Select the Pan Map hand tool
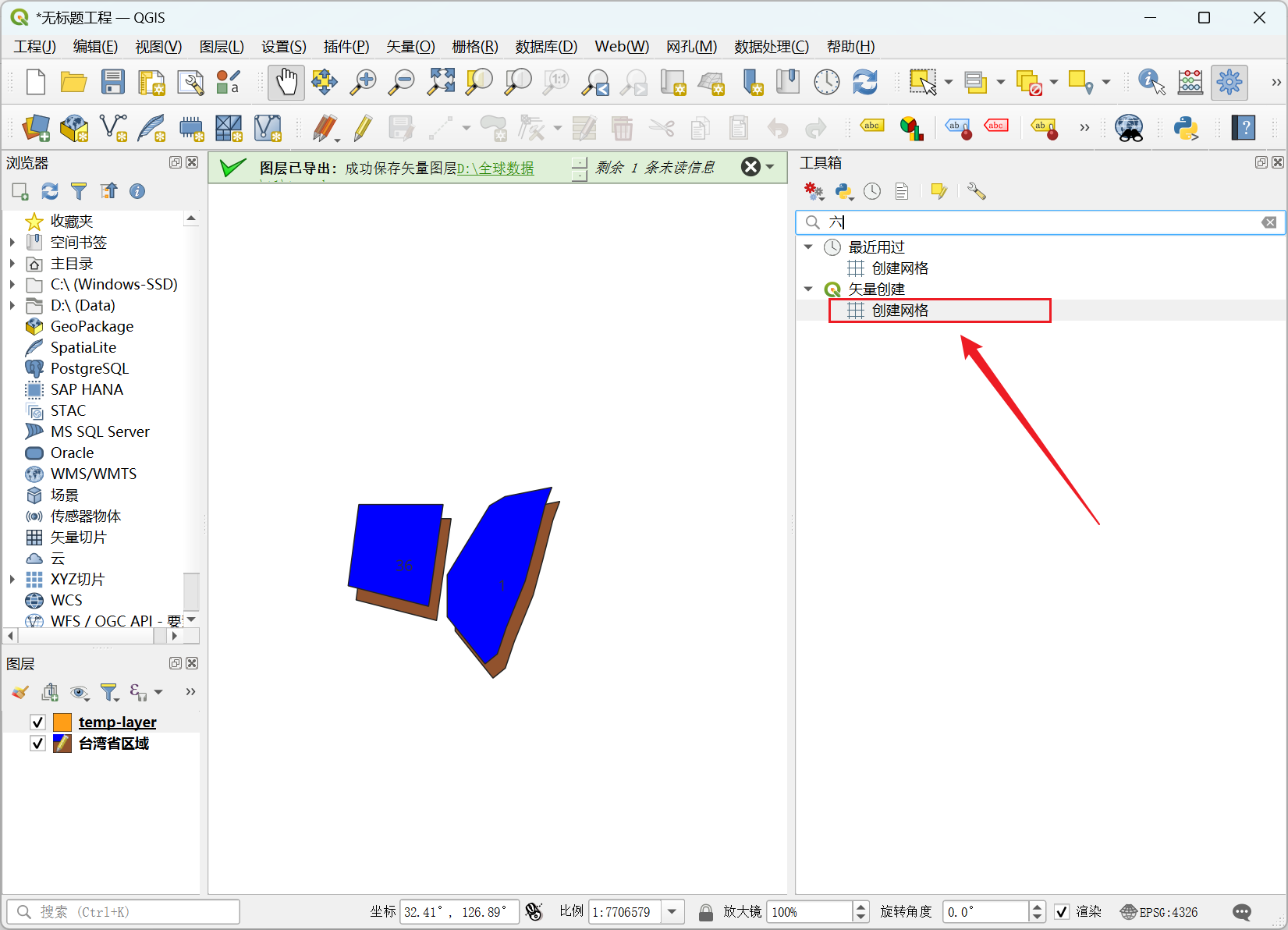 pyautogui.click(x=286, y=82)
